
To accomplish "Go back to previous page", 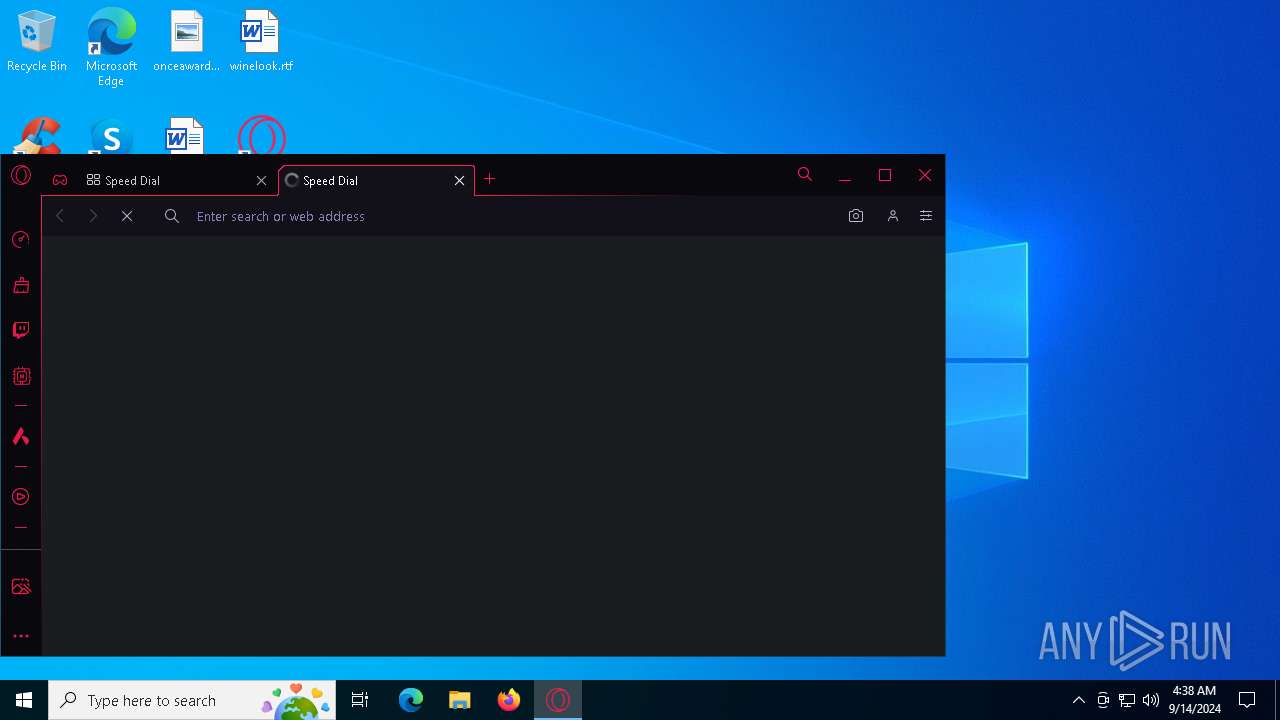I will click(60, 216).
